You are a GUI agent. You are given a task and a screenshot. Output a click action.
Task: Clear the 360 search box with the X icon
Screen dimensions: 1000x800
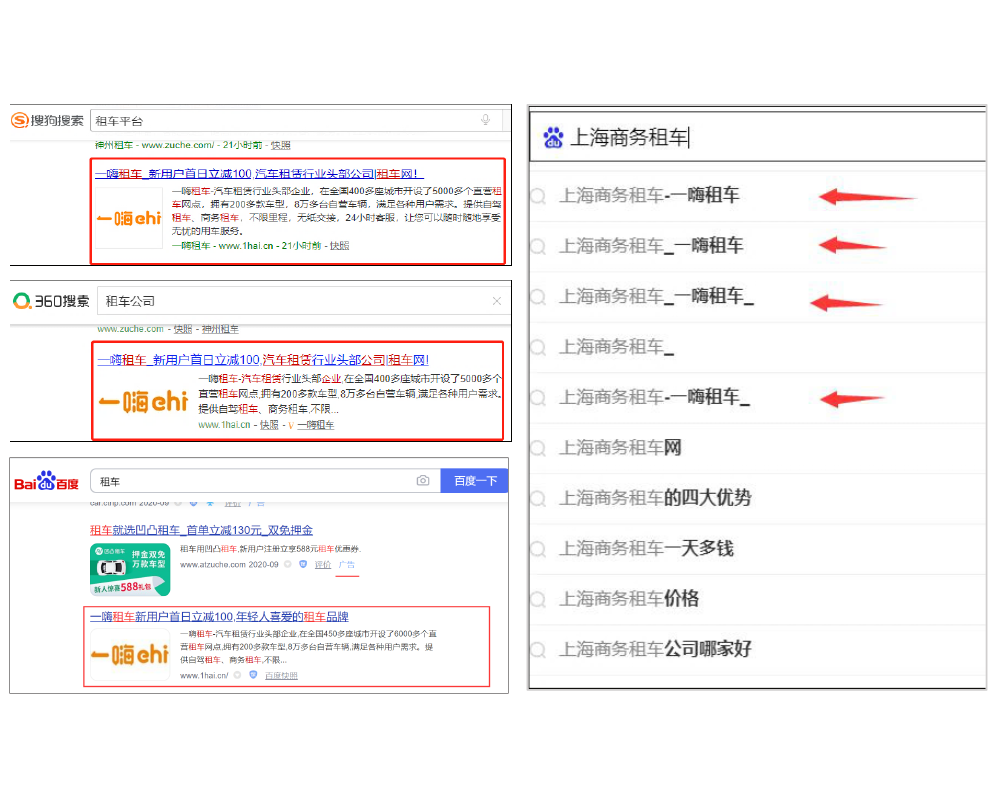497,301
